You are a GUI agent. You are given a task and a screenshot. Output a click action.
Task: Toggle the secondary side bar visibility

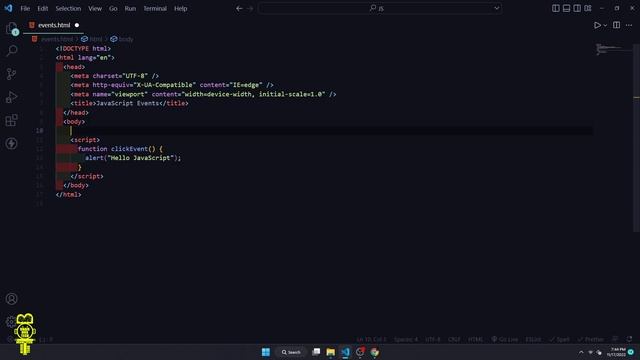coord(577,8)
